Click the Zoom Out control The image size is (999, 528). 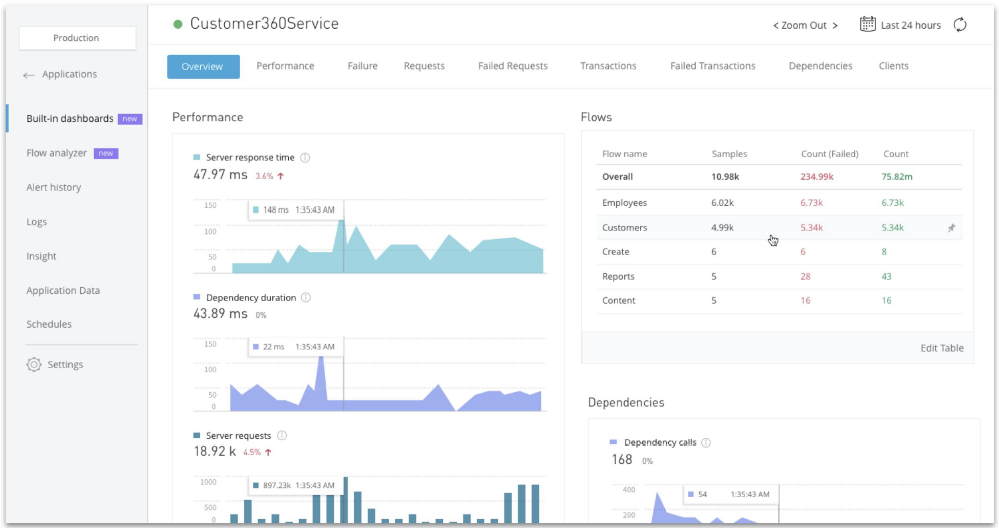point(805,25)
